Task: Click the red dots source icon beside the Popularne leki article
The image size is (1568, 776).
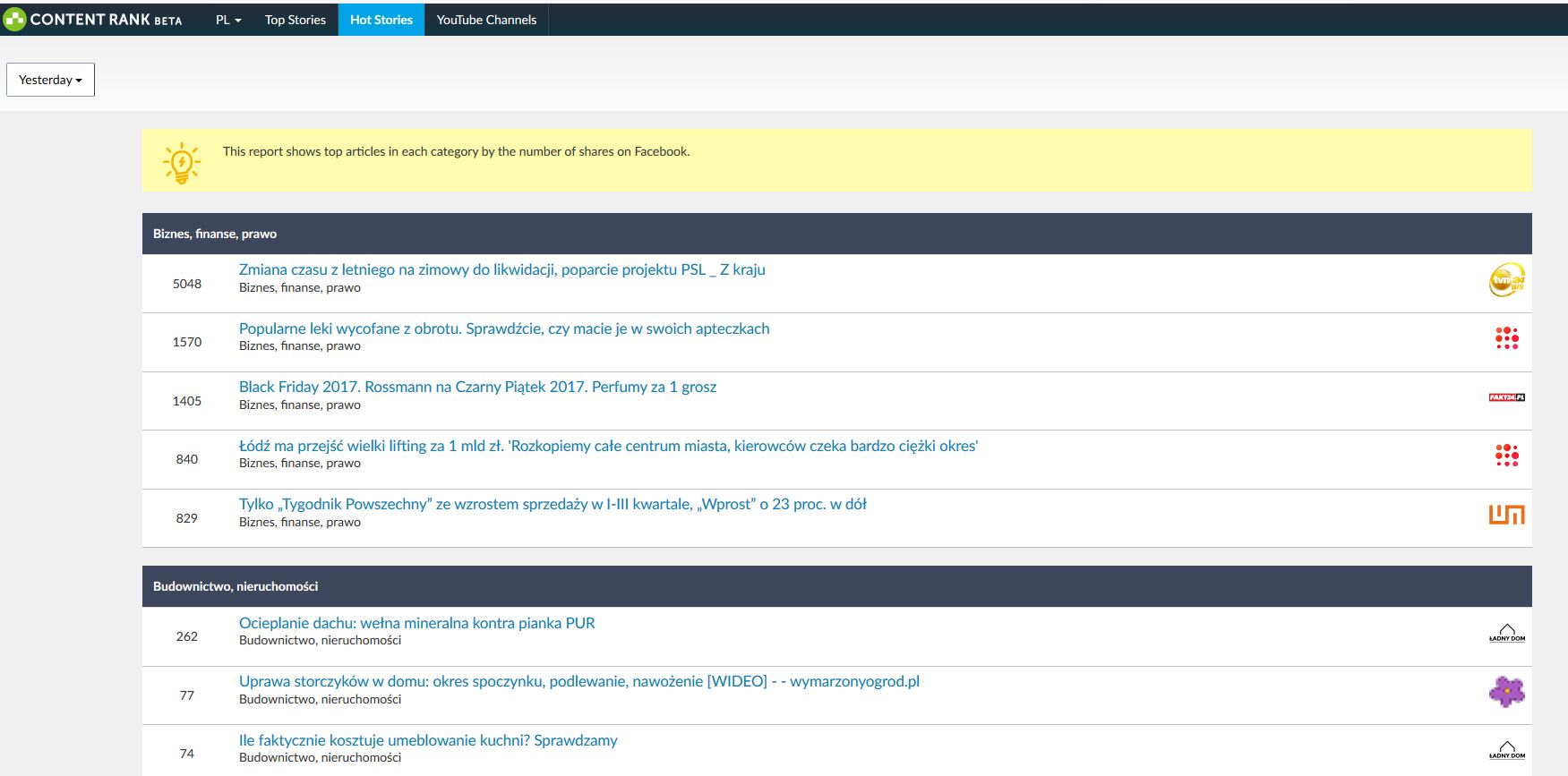Action: coord(1506,338)
